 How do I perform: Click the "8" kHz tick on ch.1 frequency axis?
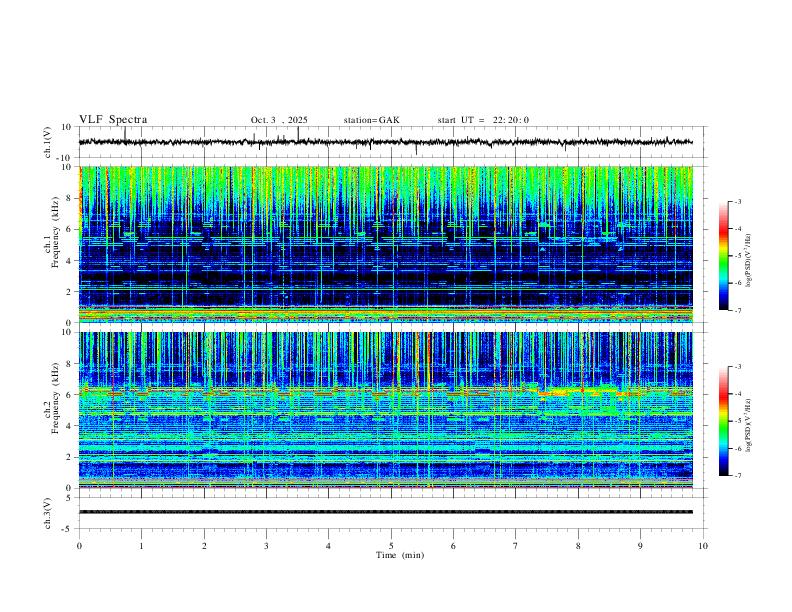coord(69,198)
